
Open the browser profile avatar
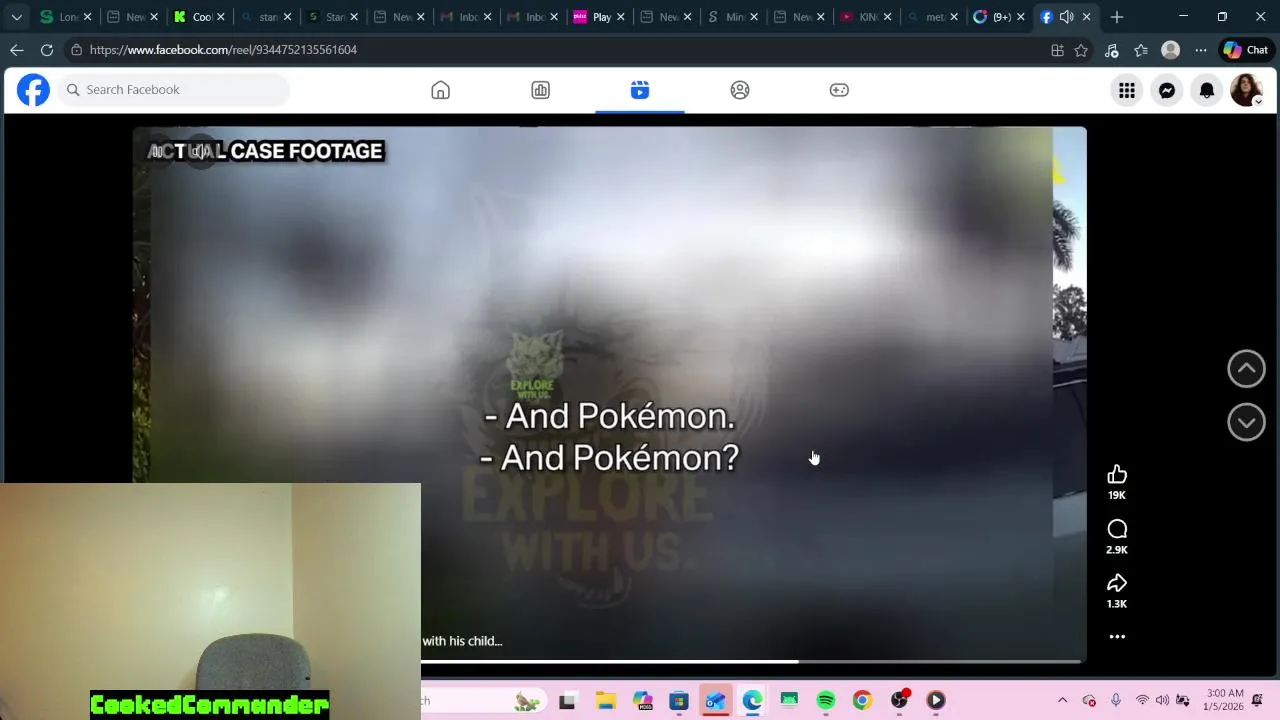click(1171, 50)
